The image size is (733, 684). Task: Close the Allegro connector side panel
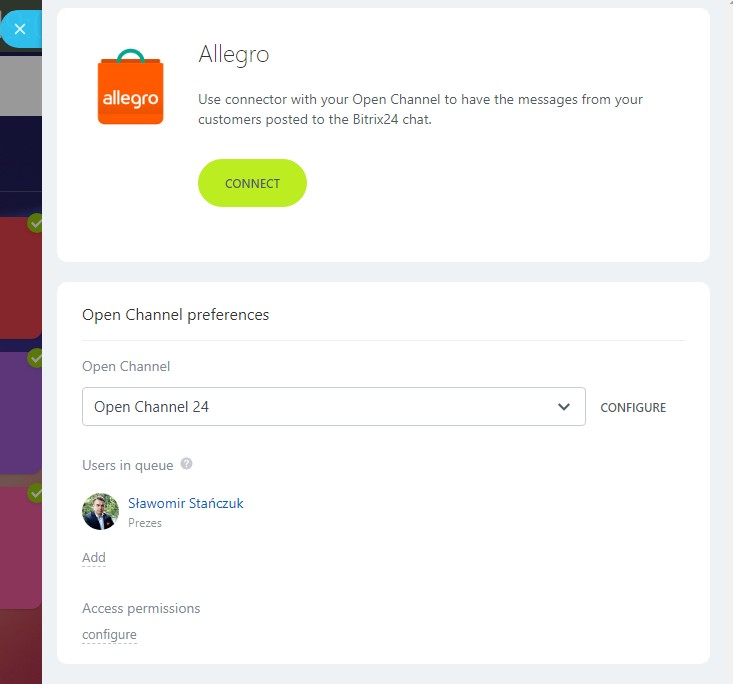pos(20,29)
